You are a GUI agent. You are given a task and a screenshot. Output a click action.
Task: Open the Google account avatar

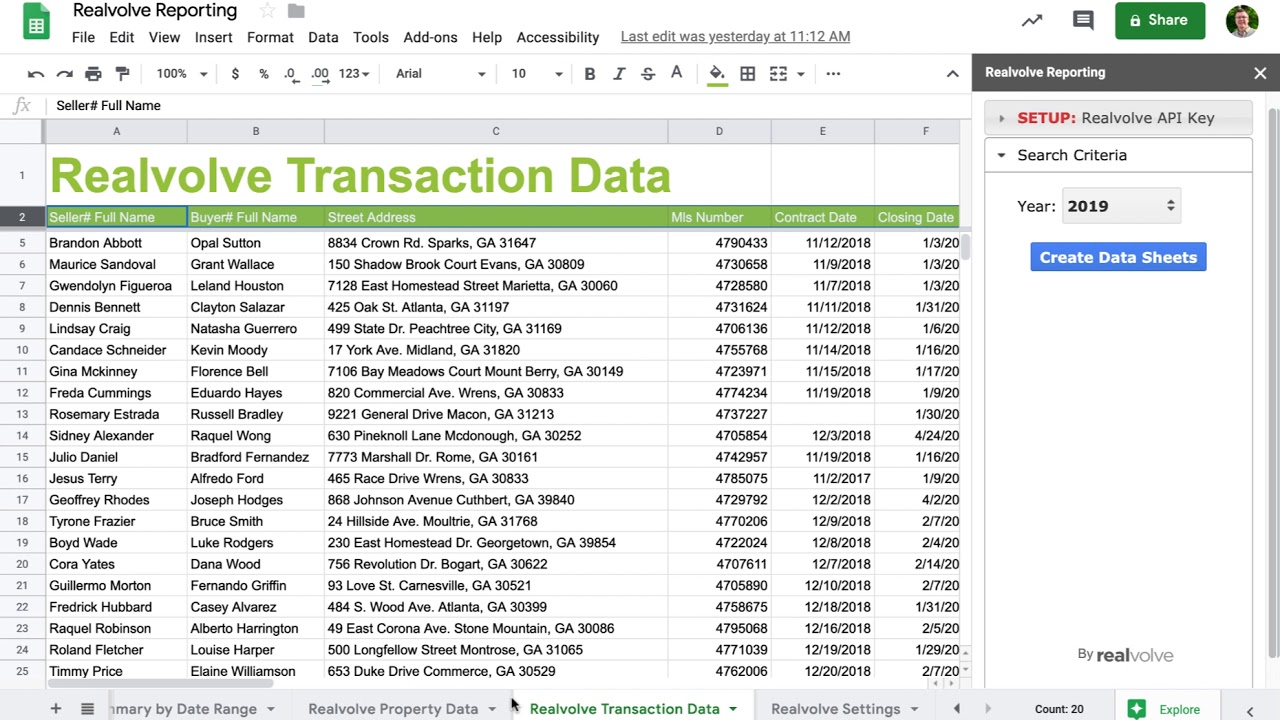coord(1242,20)
